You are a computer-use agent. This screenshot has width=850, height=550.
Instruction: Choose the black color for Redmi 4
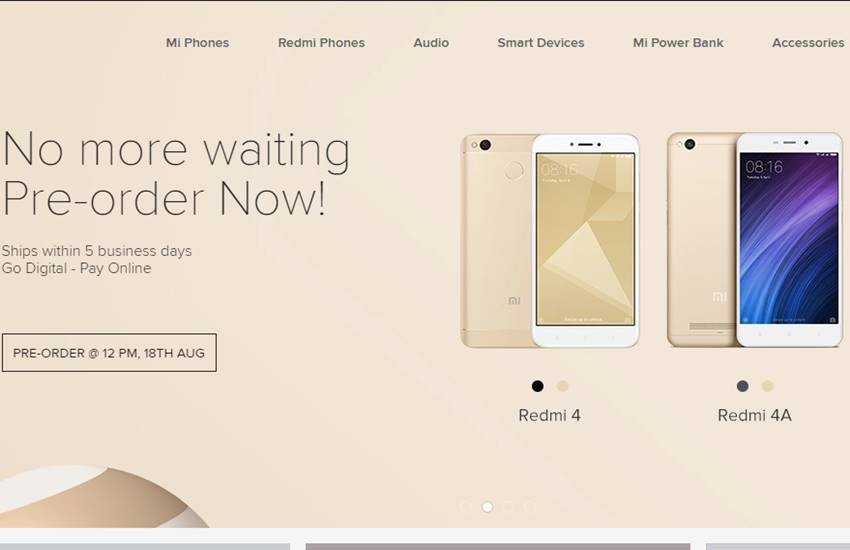pos(537,386)
